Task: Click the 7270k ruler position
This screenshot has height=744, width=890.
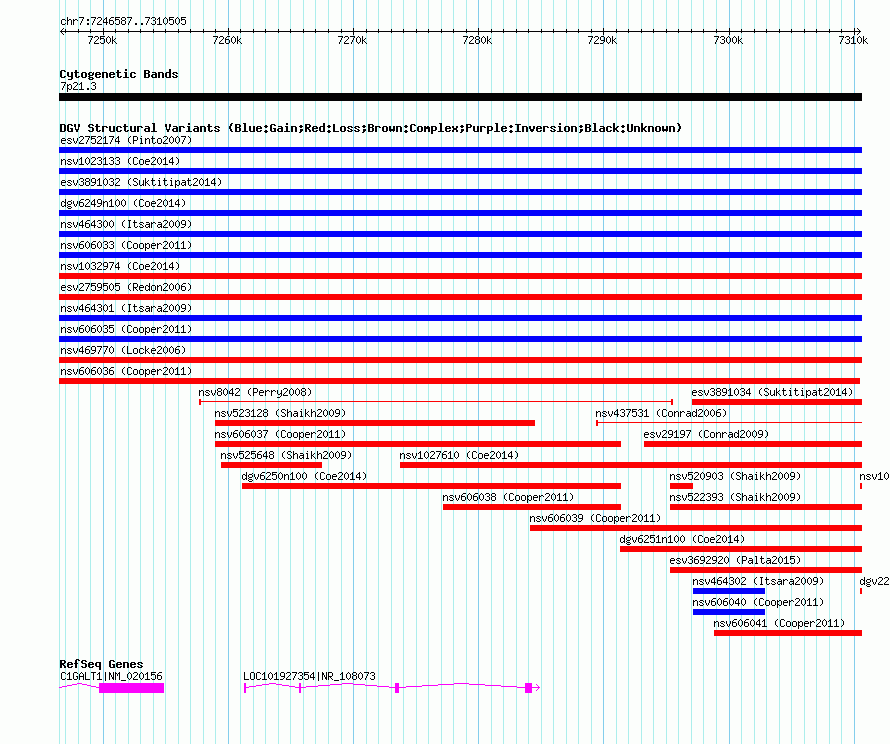Action: [352, 40]
